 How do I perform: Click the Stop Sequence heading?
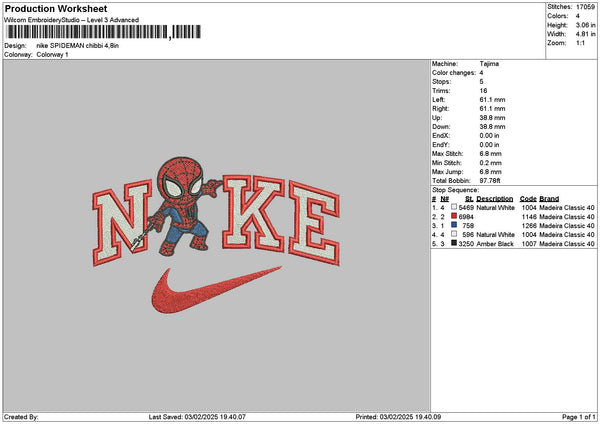[x=455, y=190]
